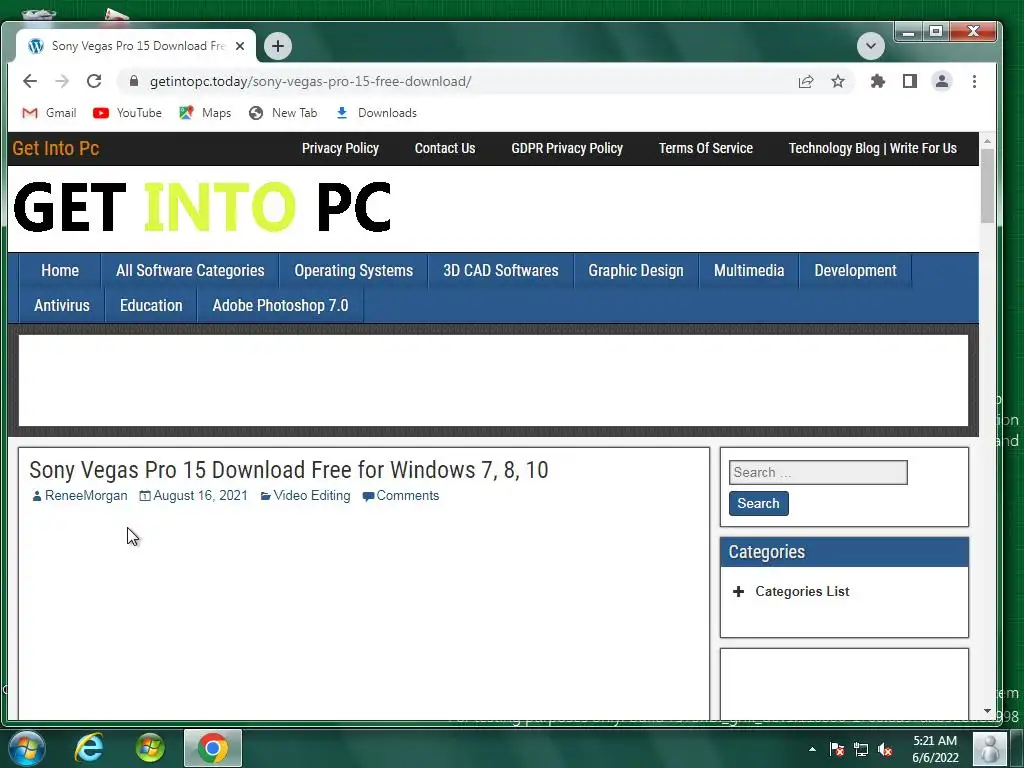Image resolution: width=1024 pixels, height=768 pixels.
Task: Toggle Chrome side panel icon
Action: [x=910, y=81]
